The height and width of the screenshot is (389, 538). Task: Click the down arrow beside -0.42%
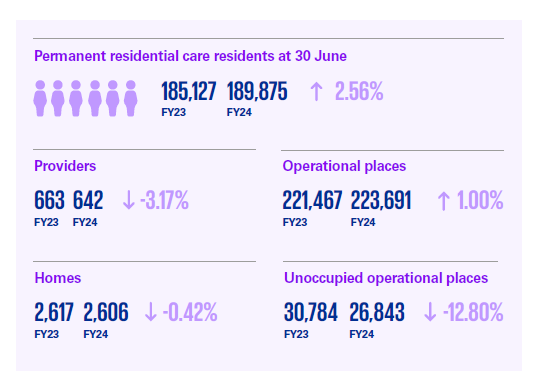click(151, 312)
